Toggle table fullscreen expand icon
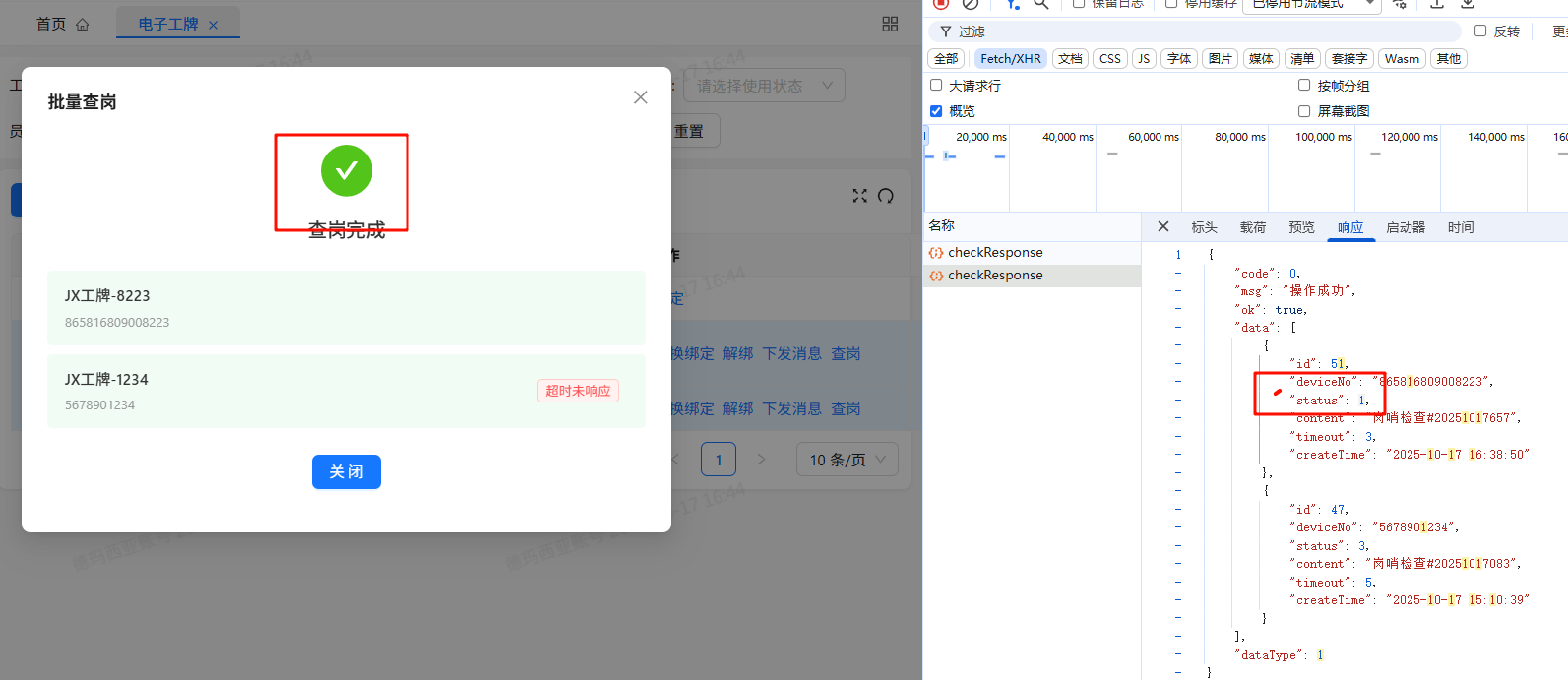Screen dimensions: 1568x680 (860, 196)
